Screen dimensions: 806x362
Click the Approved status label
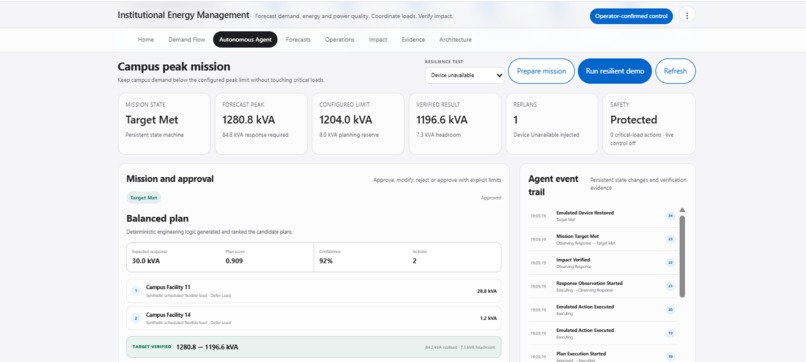click(x=491, y=197)
